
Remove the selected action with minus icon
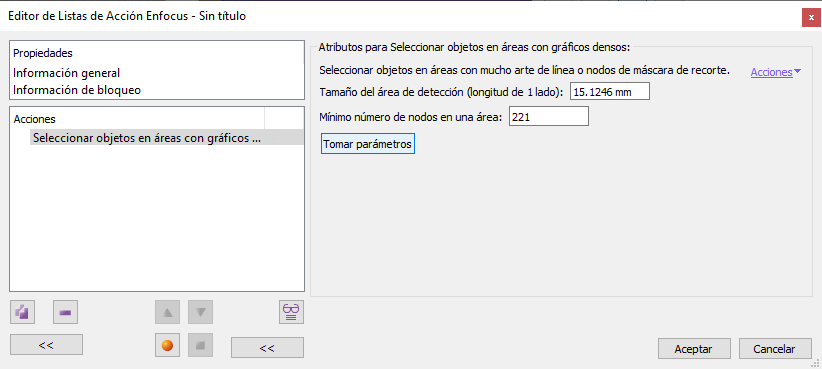[x=66, y=313]
